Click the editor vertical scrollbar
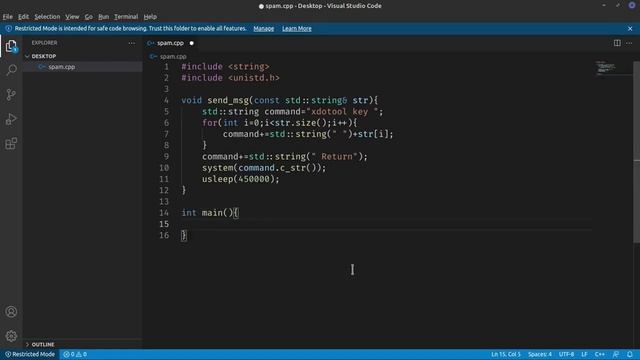 tap(636, 152)
